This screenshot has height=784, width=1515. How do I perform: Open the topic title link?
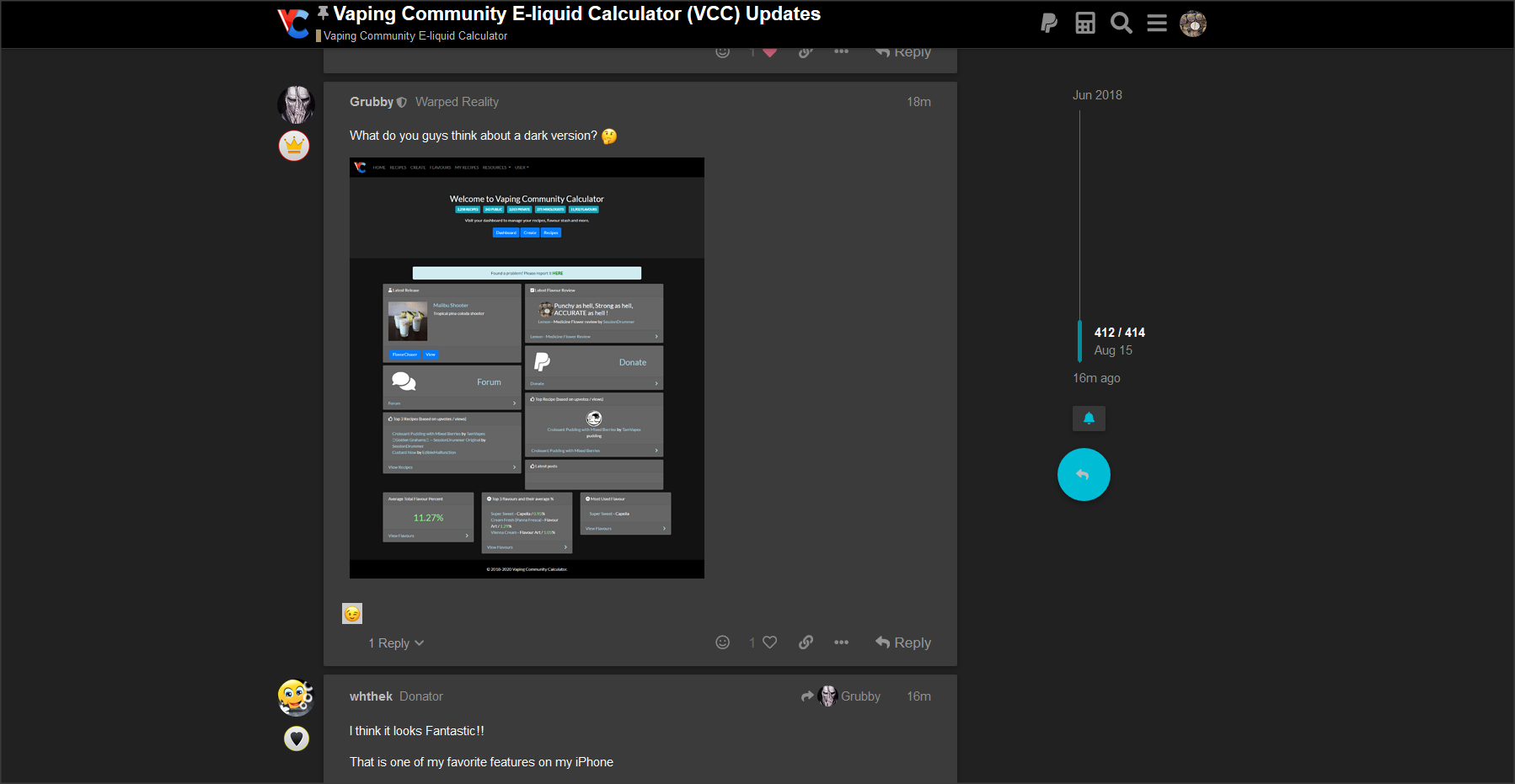[x=577, y=13]
